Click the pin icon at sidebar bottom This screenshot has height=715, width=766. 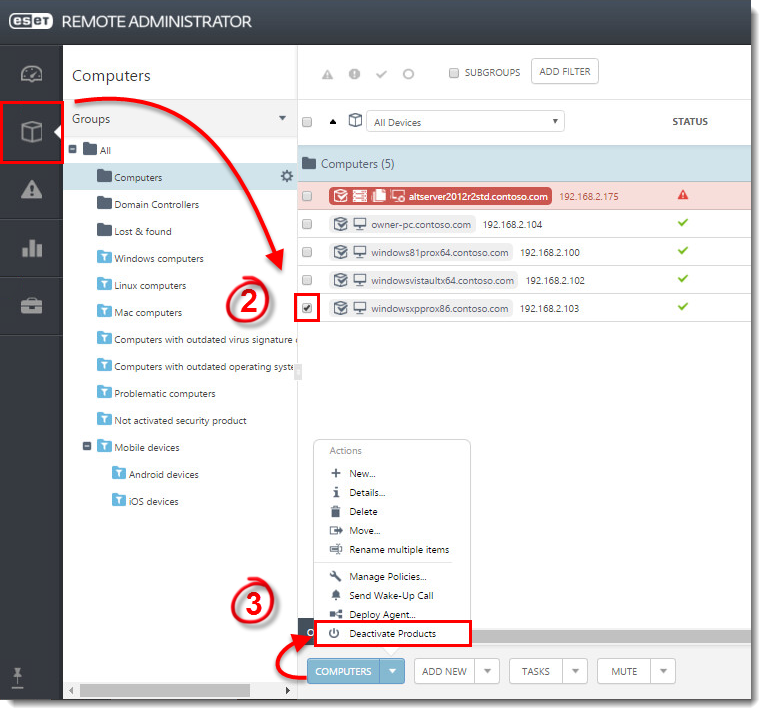coord(18,678)
